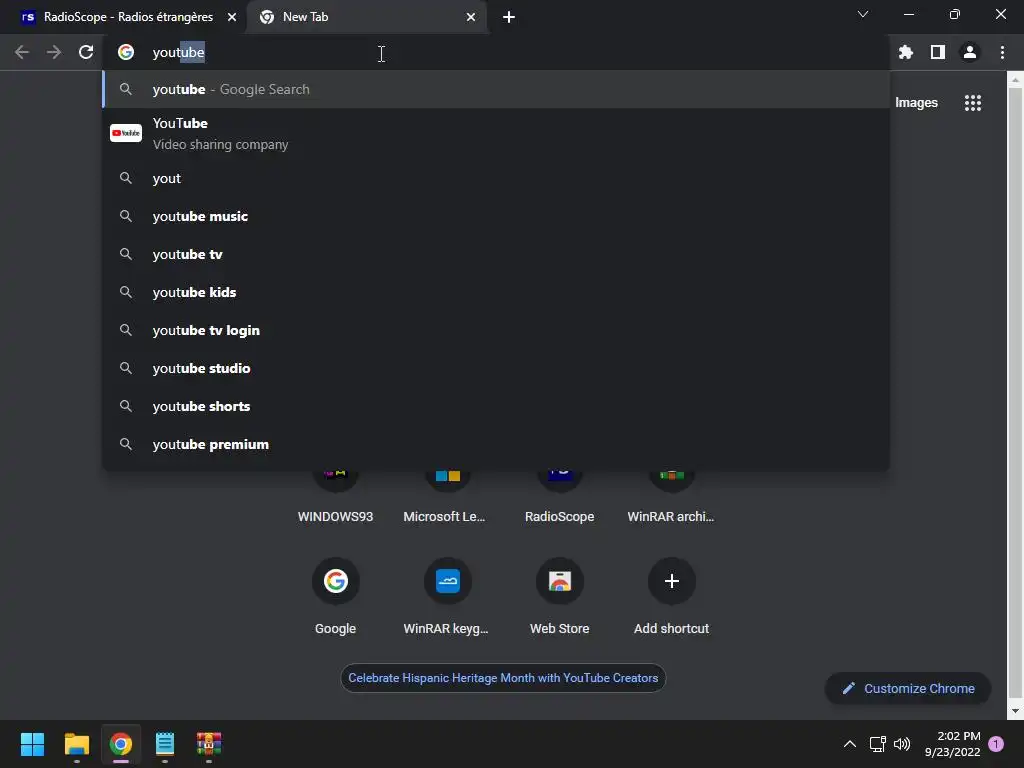Choose the YouTube Video sharing company suggestion
Image resolution: width=1024 pixels, height=768 pixels.
496,133
